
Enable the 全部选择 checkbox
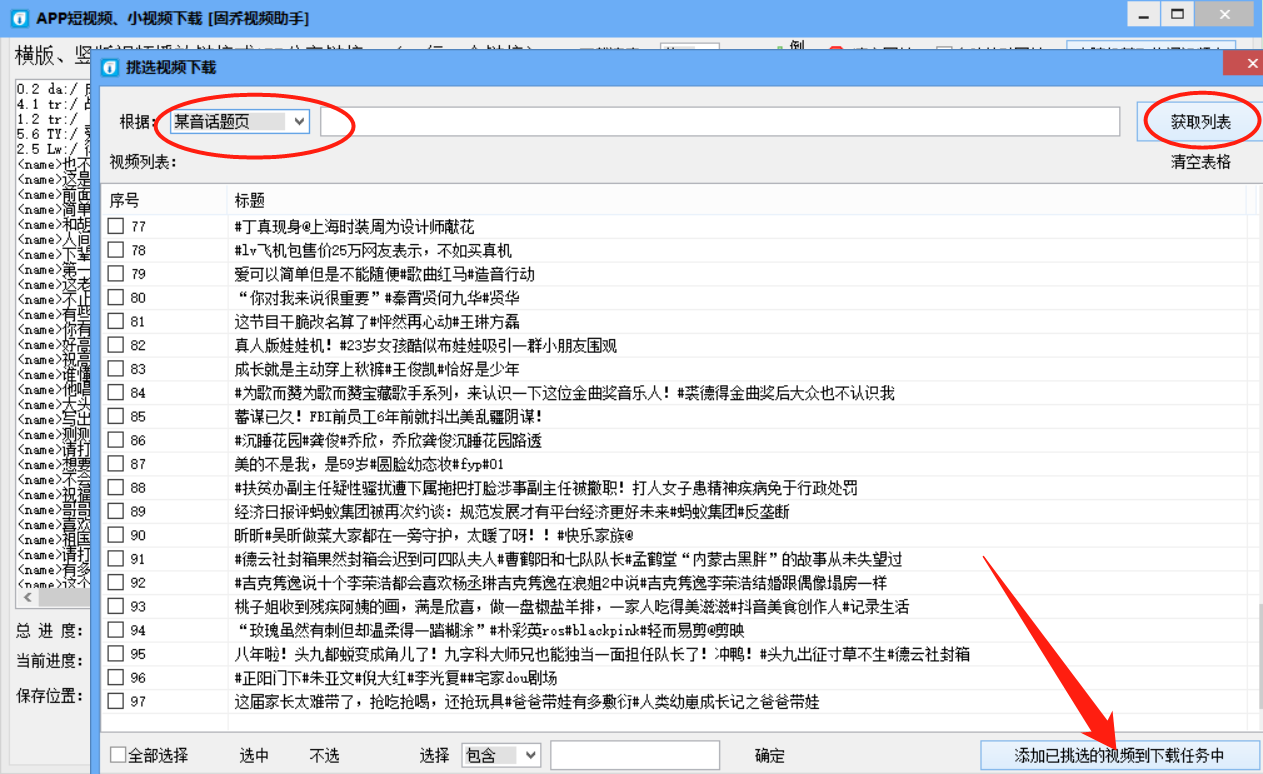coord(118,755)
